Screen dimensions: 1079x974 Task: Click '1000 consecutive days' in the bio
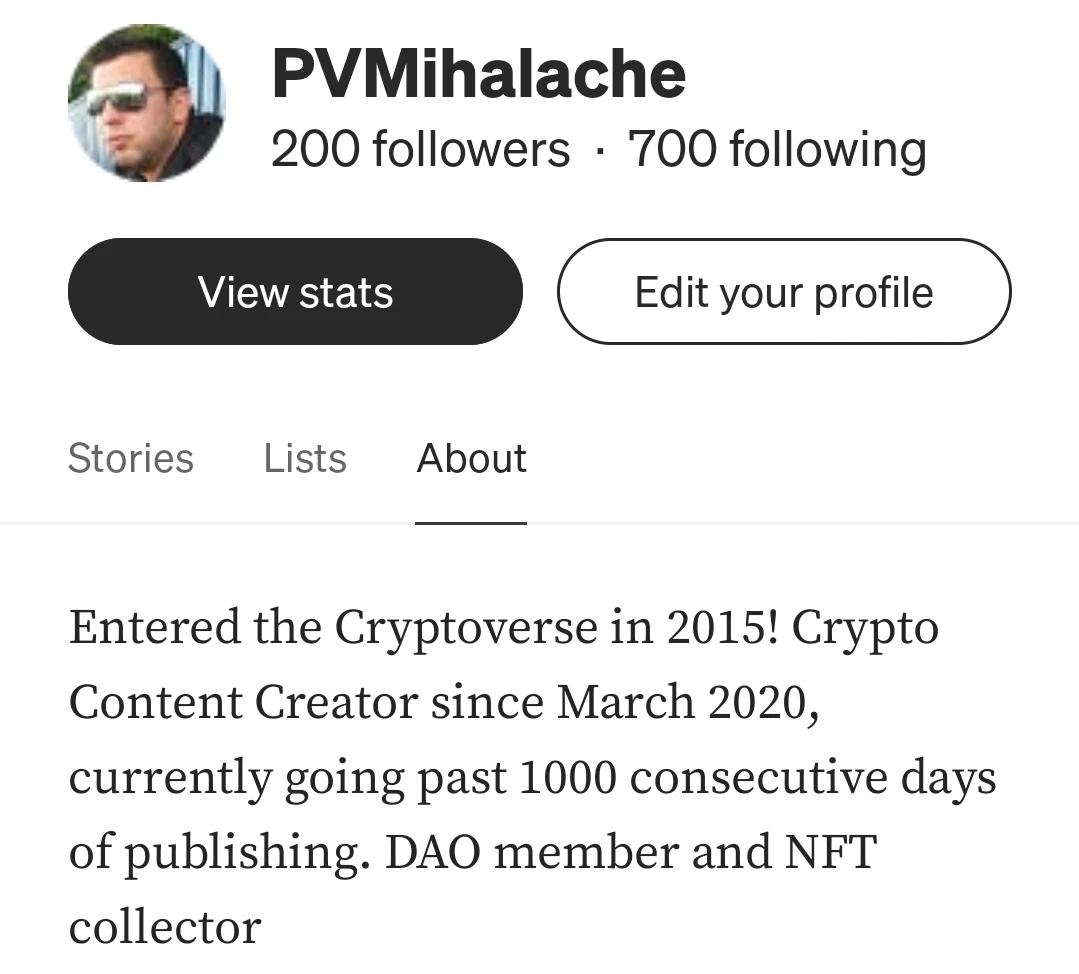click(758, 778)
